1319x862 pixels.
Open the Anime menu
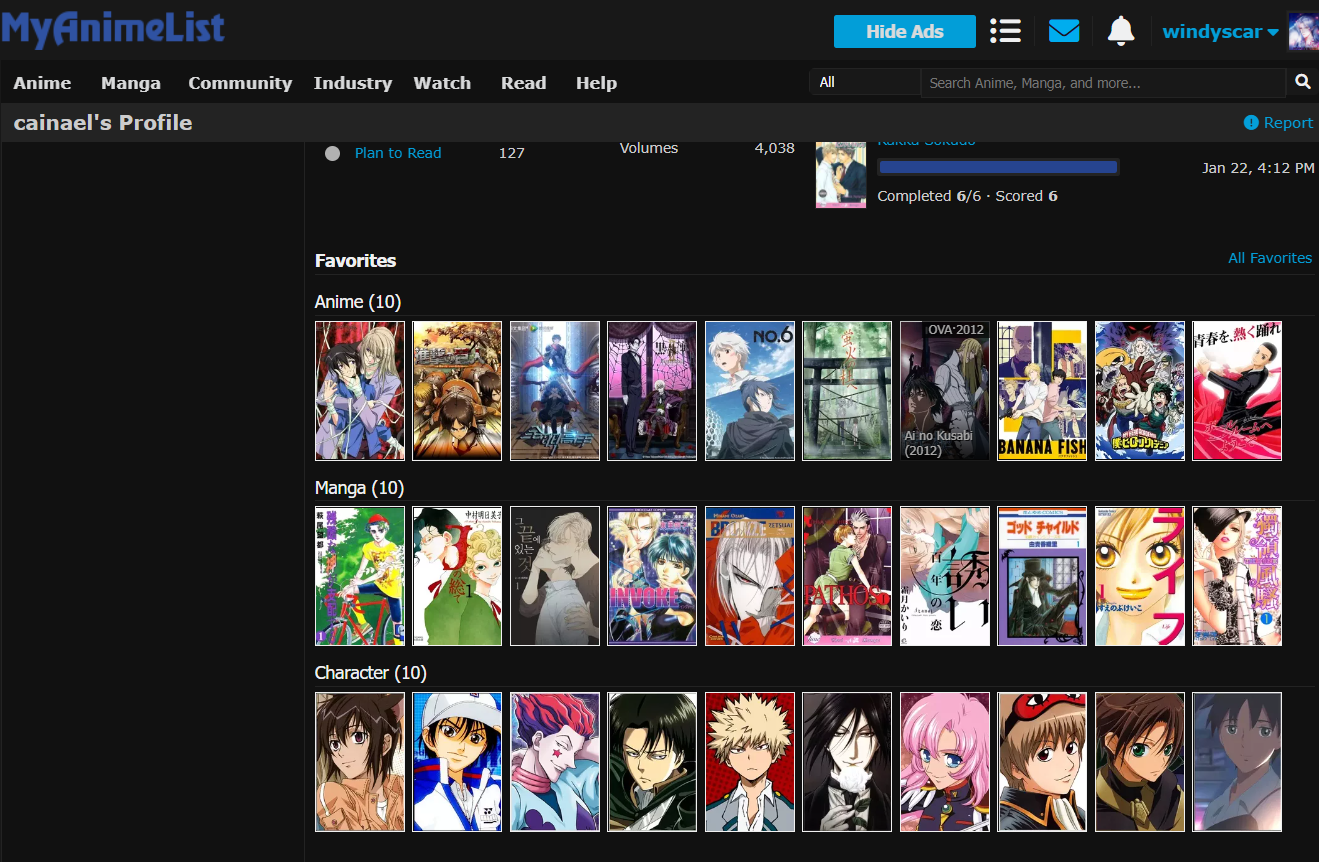(x=42, y=83)
